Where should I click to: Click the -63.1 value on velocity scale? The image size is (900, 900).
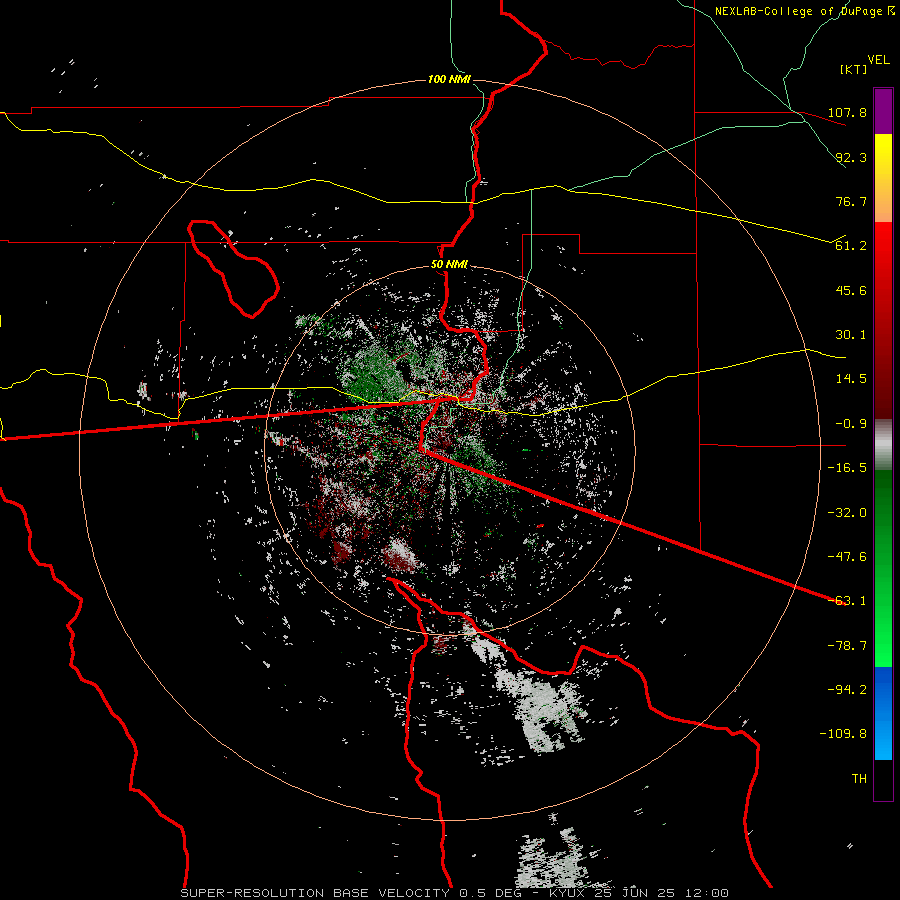pos(847,601)
